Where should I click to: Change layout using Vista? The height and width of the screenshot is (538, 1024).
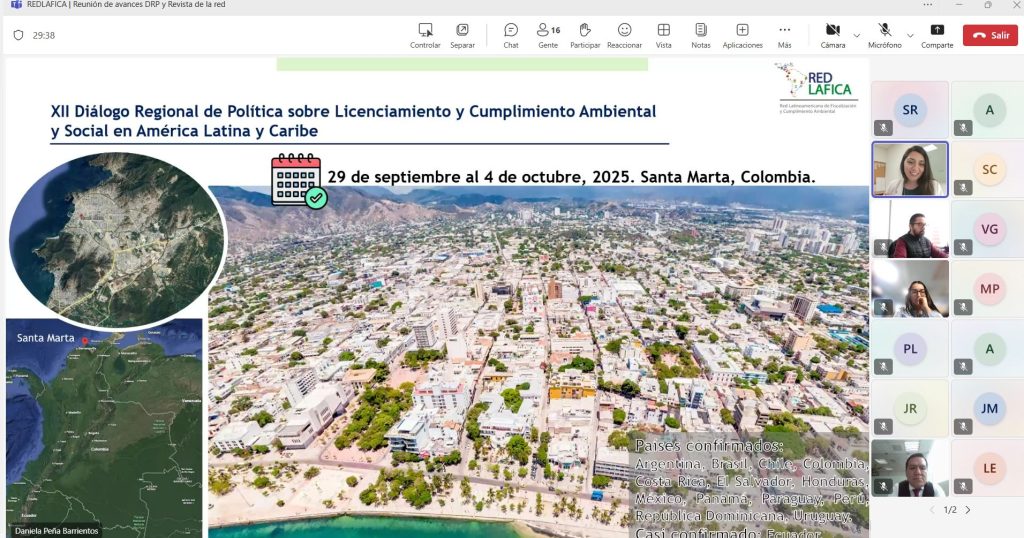[663, 35]
